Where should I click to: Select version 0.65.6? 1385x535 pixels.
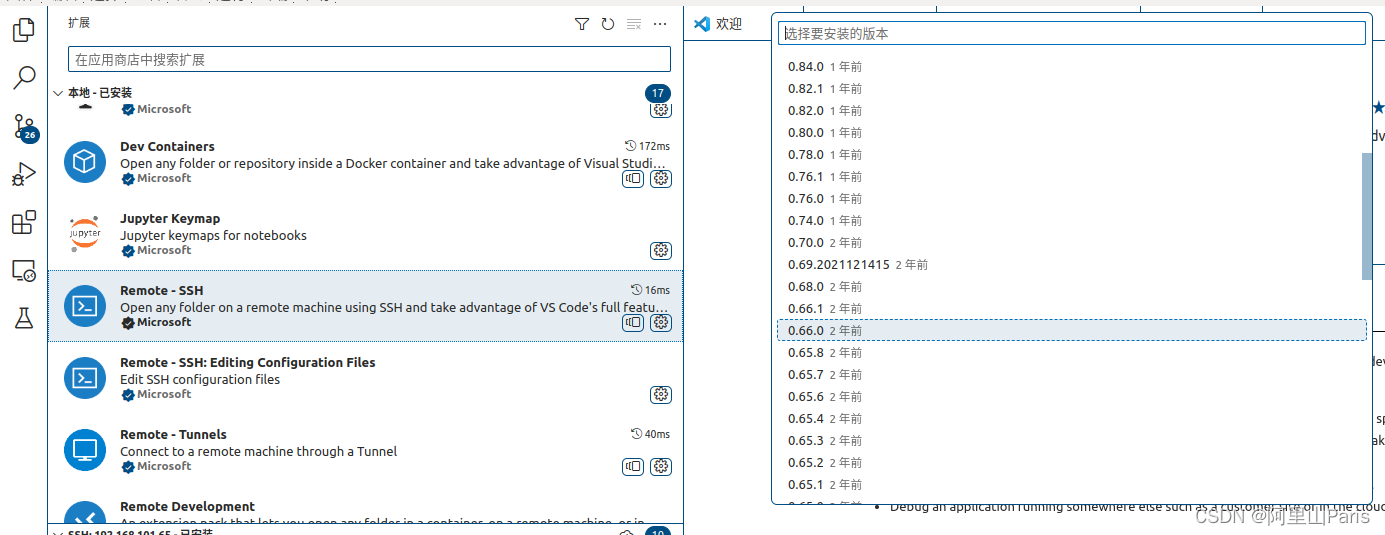[x=1071, y=397]
